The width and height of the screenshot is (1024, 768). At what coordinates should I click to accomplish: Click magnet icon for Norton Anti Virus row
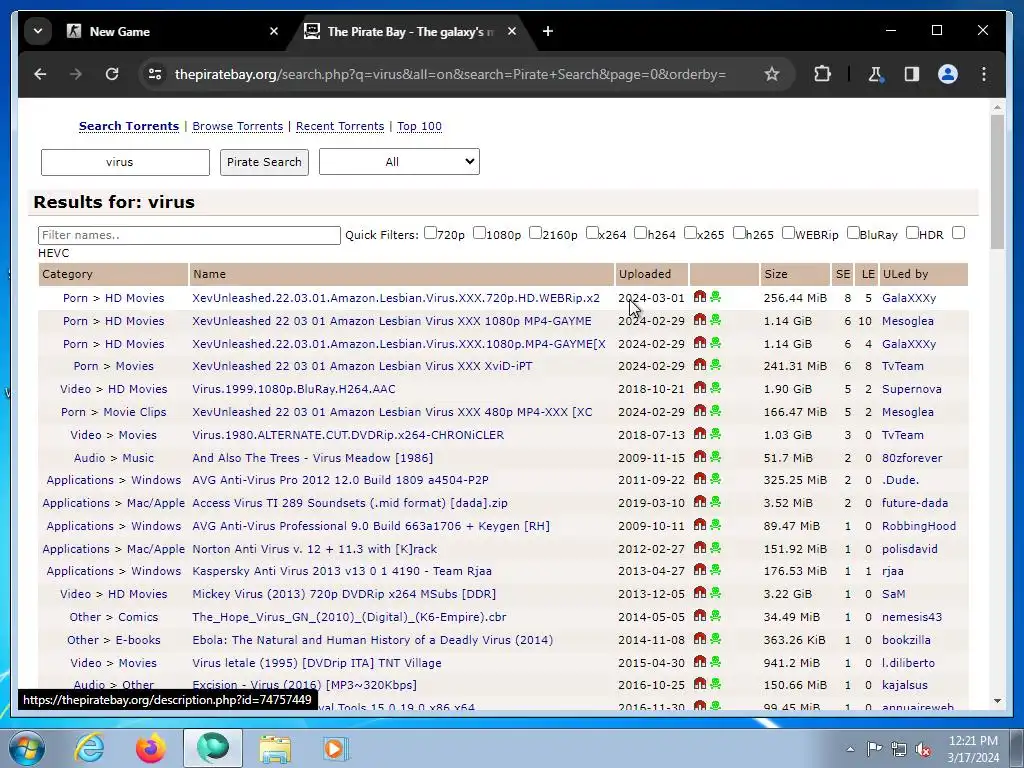(699, 548)
